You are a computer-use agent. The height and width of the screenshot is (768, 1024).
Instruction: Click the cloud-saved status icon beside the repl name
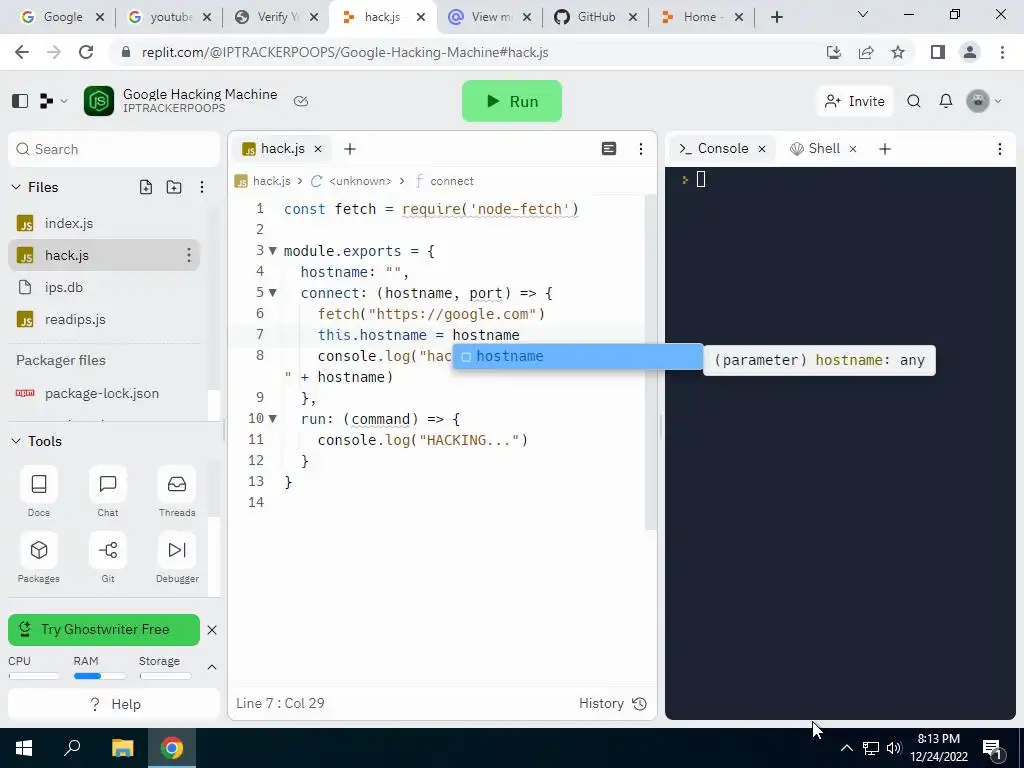coord(301,101)
